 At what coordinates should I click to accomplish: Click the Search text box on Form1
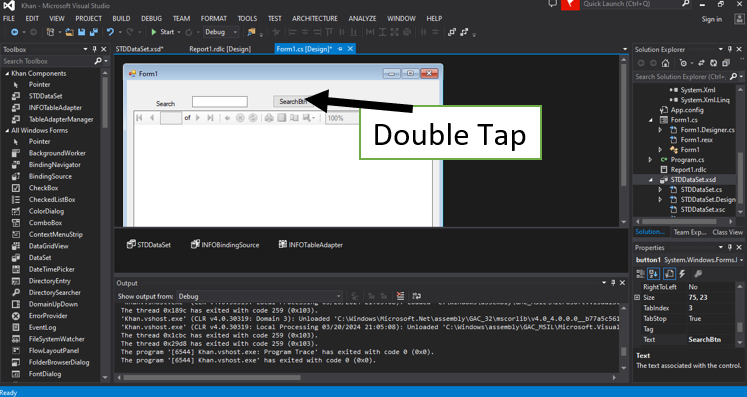coord(220,102)
